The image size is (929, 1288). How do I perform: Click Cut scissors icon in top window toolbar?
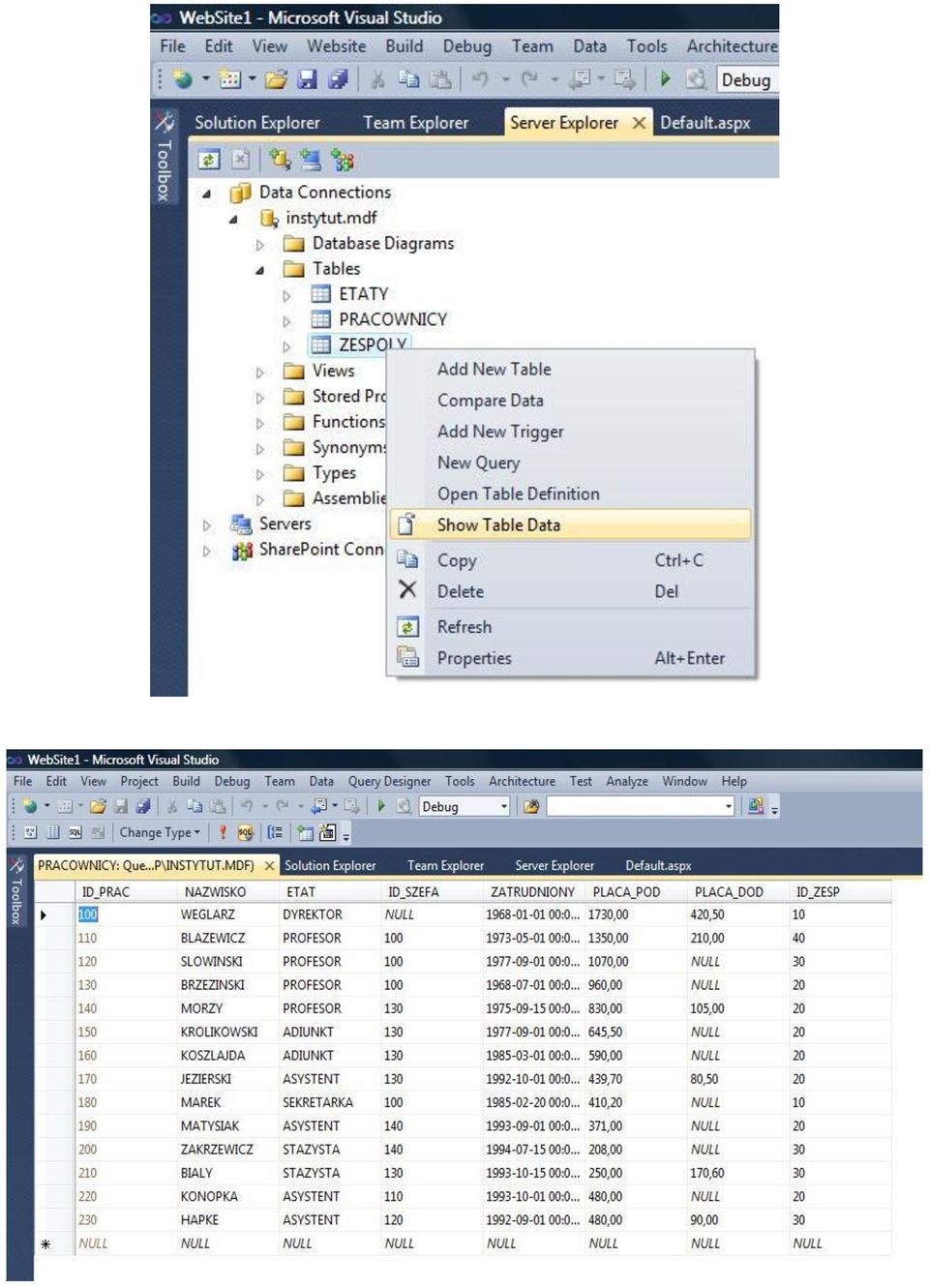(x=378, y=79)
